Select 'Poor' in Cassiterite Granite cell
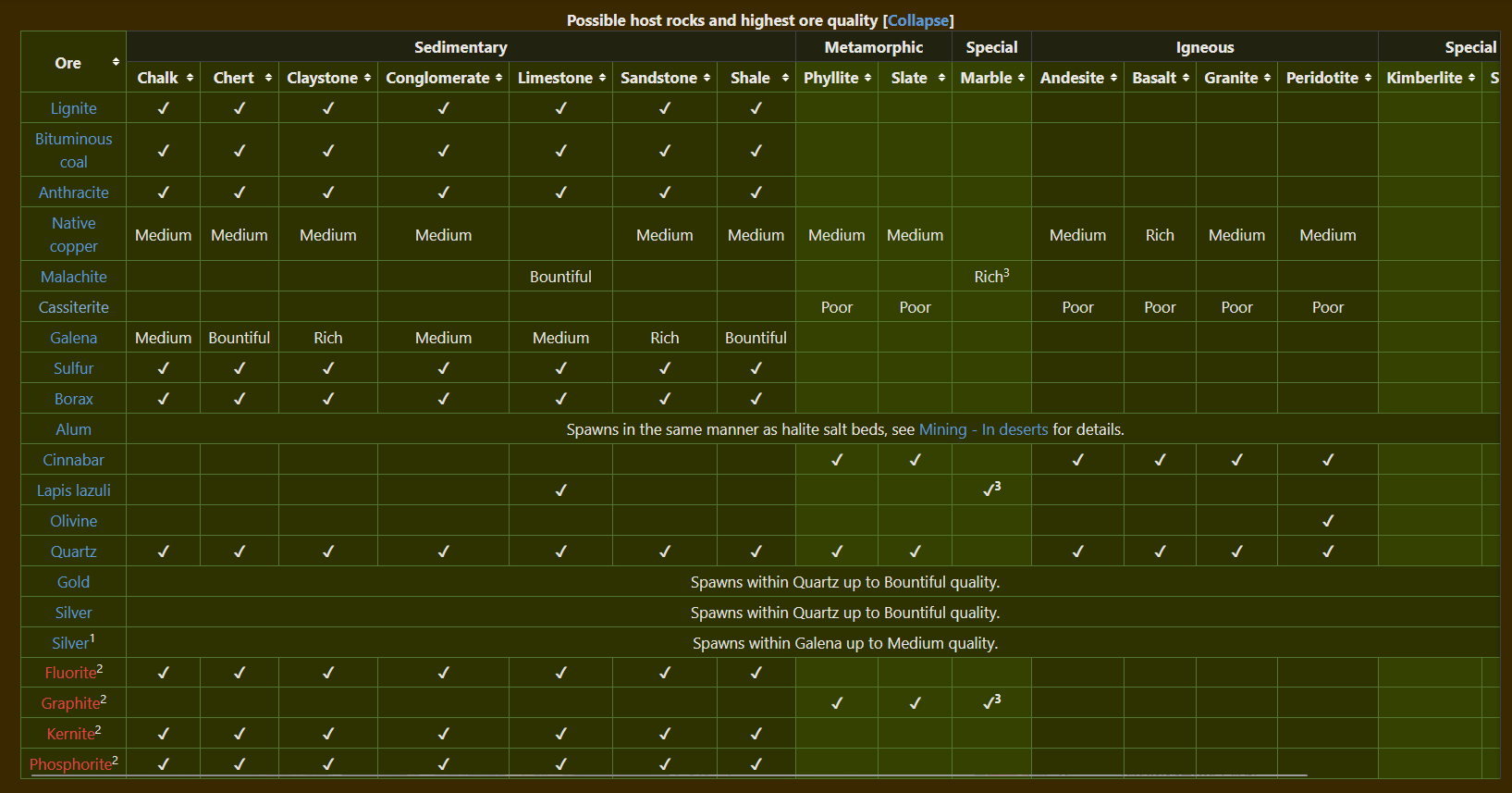This screenshot has width=1512, height=793. pyautogui.click(x=1236, y=307)
